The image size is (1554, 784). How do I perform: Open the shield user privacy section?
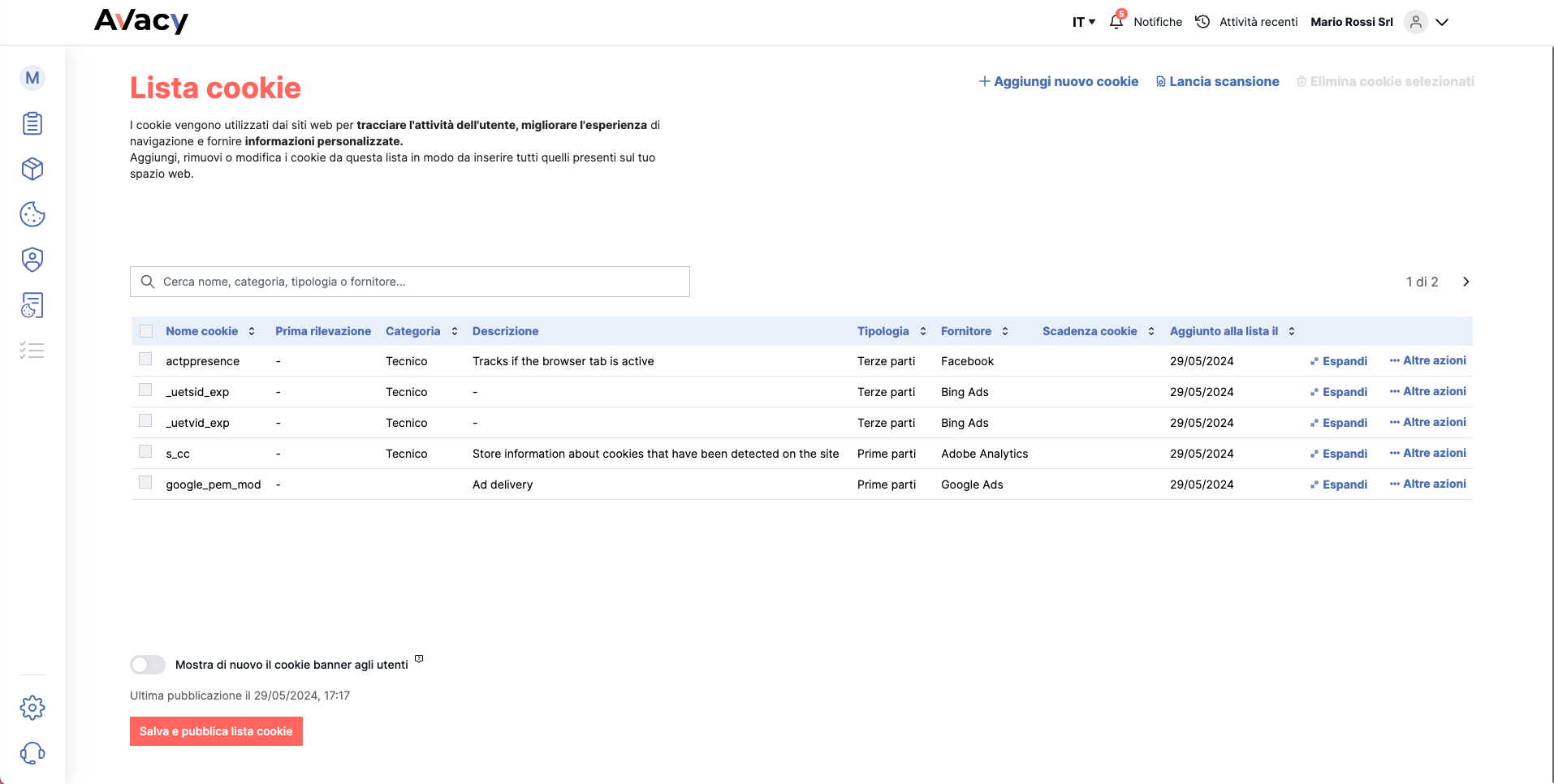[32, 260]
